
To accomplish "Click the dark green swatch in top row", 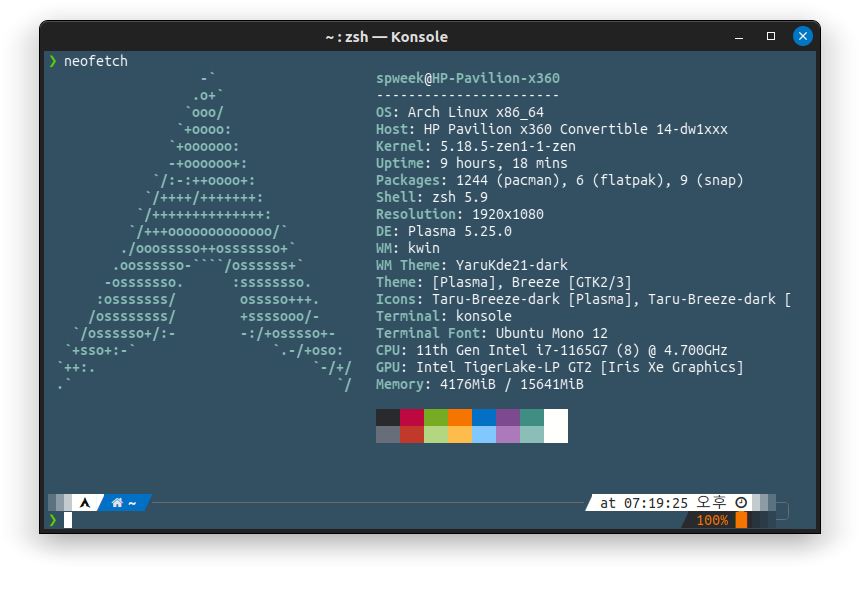I will (436, 417).
